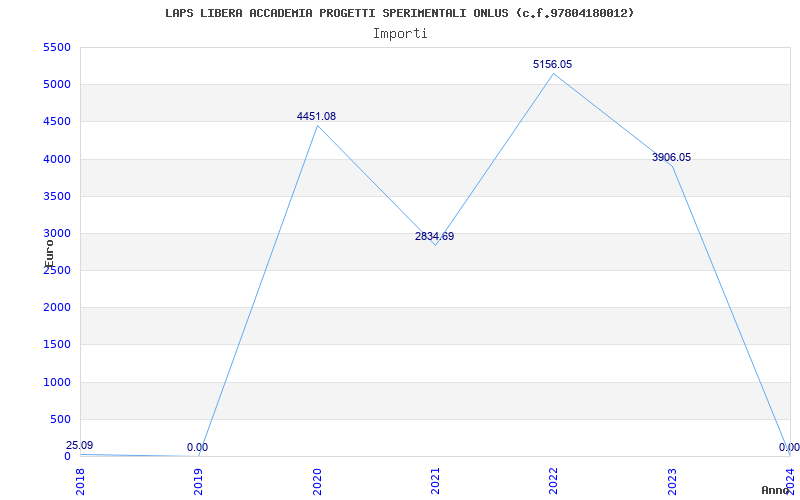Click y-axis value 5500

point(57,47)
